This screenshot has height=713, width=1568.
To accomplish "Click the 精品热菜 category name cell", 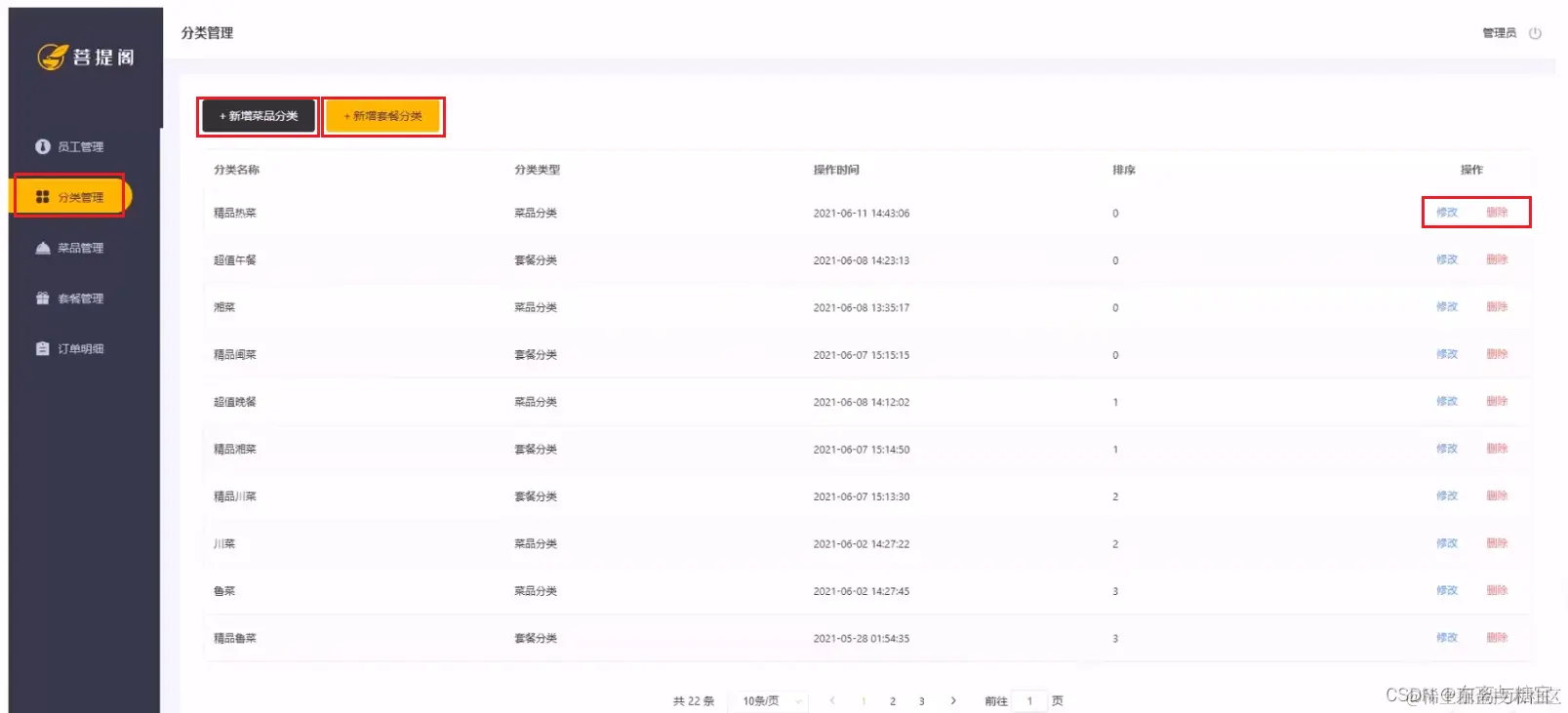I will (x=235, y=213).
